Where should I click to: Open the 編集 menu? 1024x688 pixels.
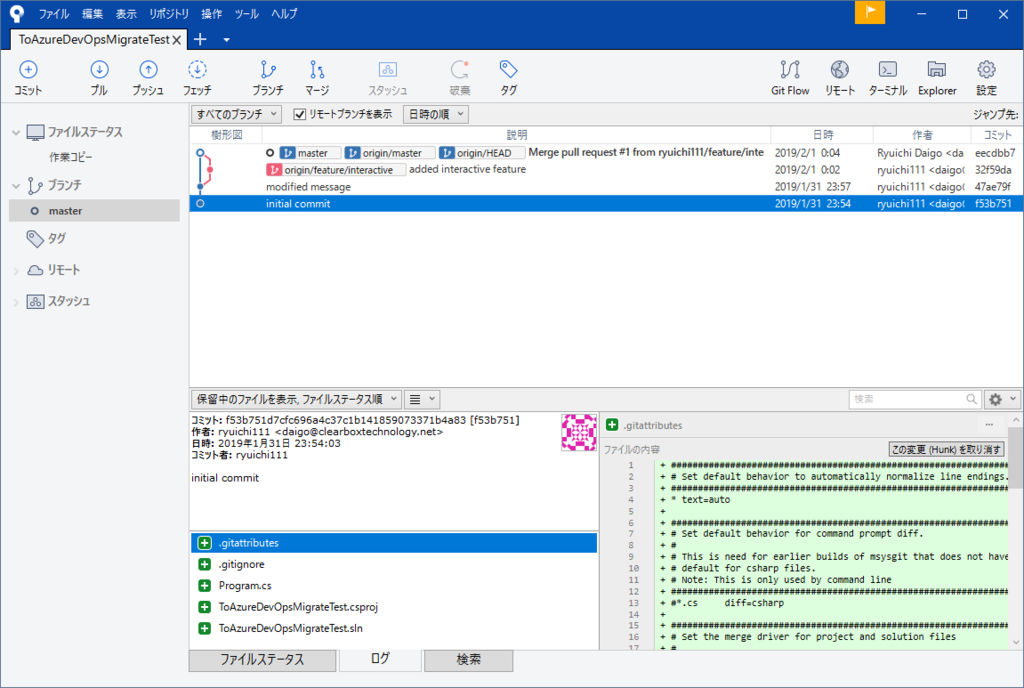pos(92,14)
